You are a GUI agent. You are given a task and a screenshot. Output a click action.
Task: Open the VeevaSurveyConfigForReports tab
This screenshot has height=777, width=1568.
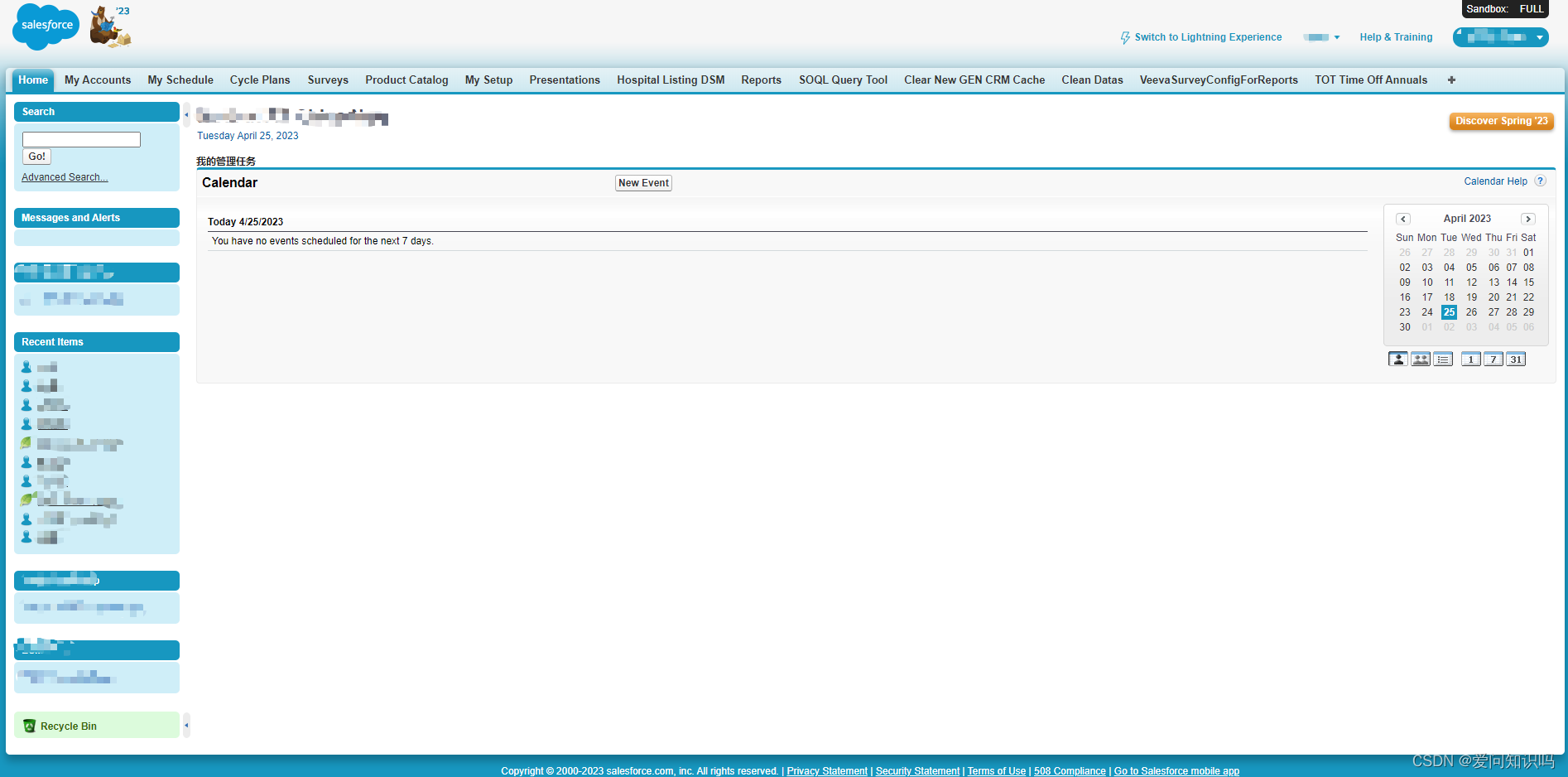tap(1219, 80)
